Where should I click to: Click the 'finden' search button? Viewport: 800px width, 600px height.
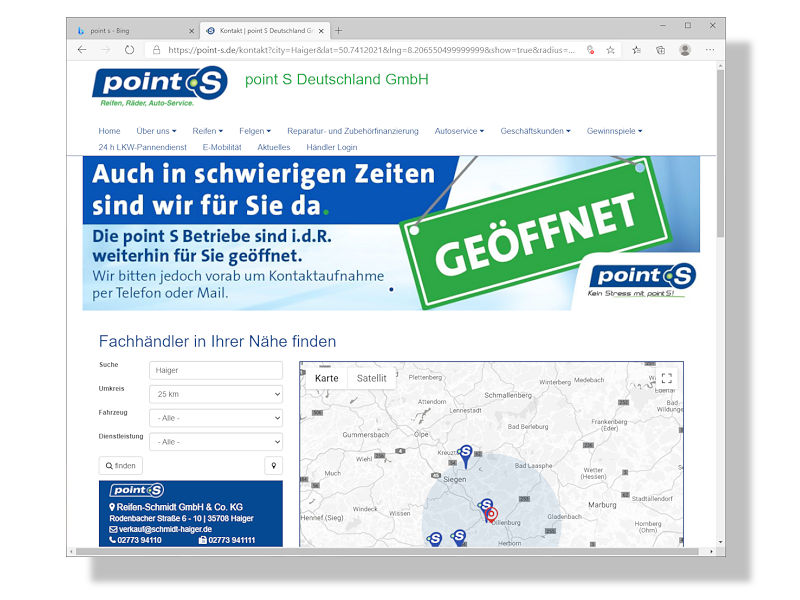(x=120, y=465)
